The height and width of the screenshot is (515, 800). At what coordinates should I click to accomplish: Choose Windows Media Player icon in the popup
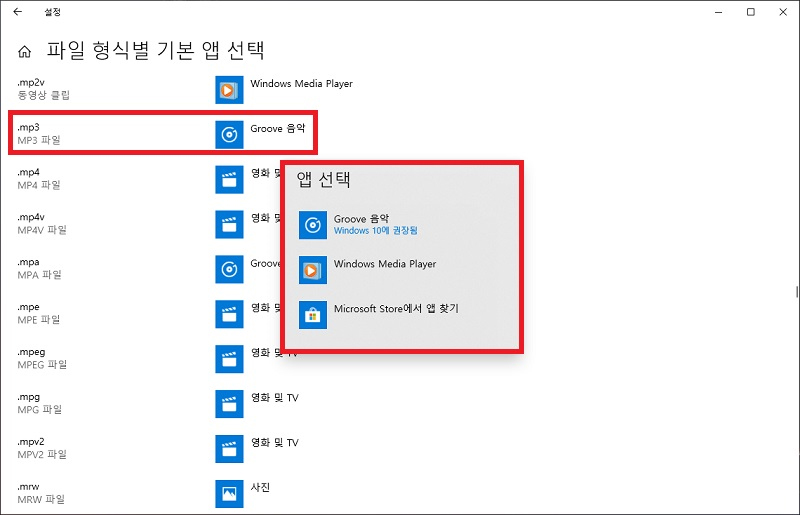point(313,270)
